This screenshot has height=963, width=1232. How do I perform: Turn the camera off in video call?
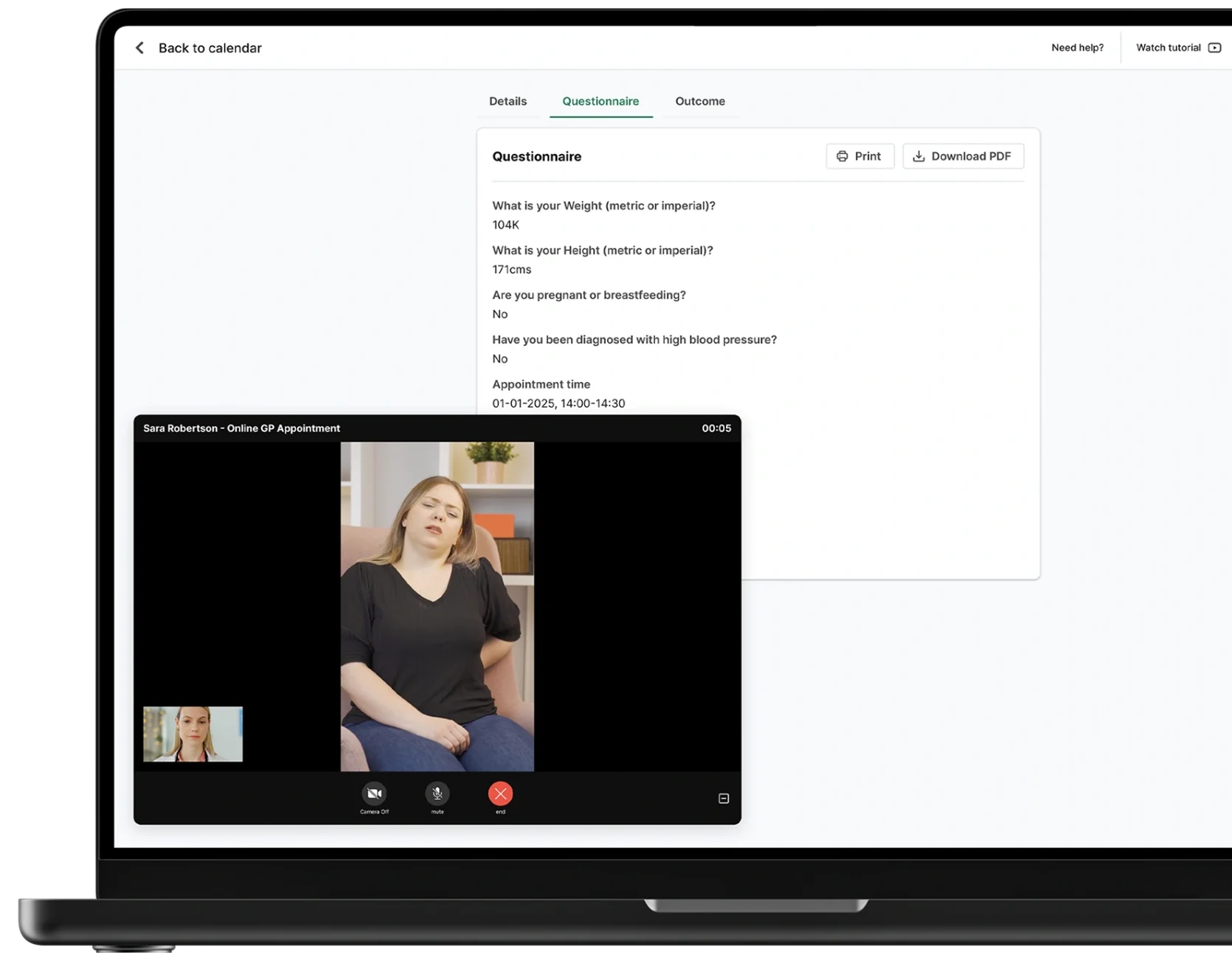click(374, 793)
